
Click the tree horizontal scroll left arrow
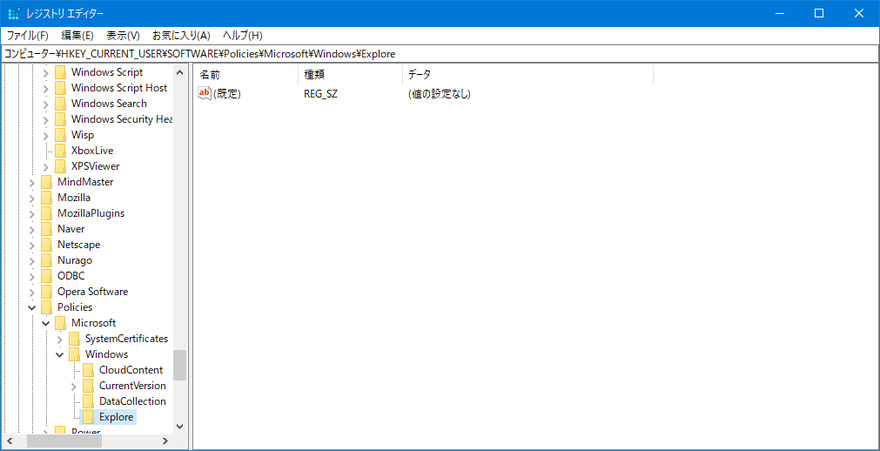[10, 441]
